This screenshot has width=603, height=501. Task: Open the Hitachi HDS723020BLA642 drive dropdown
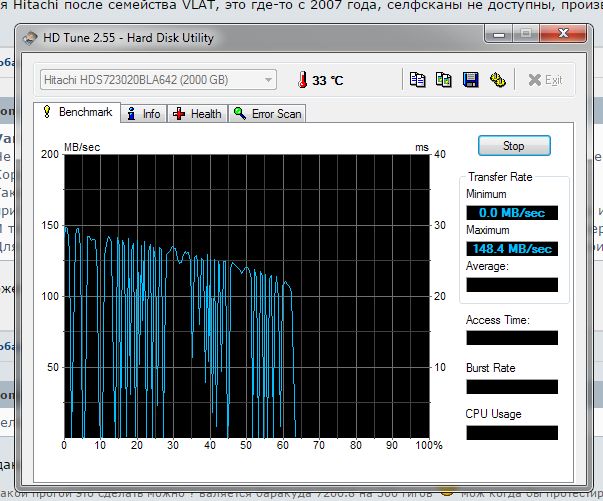[x=158, y=80]
